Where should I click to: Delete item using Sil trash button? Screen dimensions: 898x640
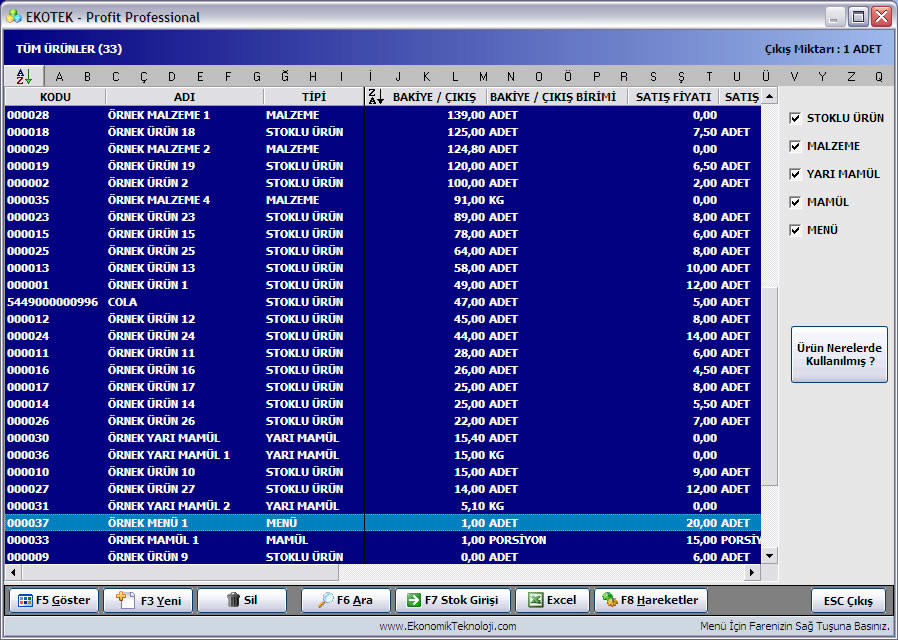(x=242, y=600)
